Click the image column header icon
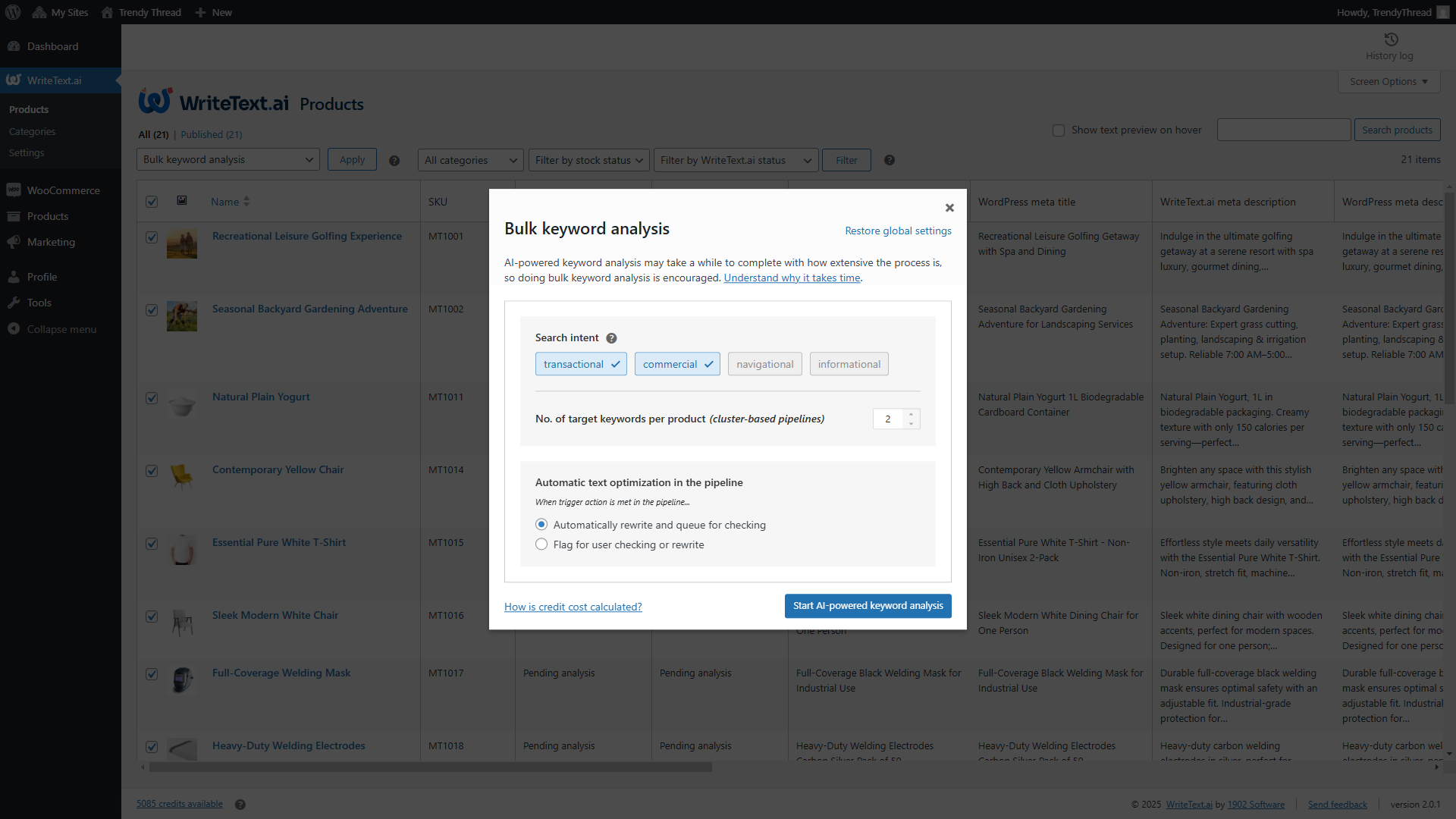1456x819 pixels. point(182,200)
